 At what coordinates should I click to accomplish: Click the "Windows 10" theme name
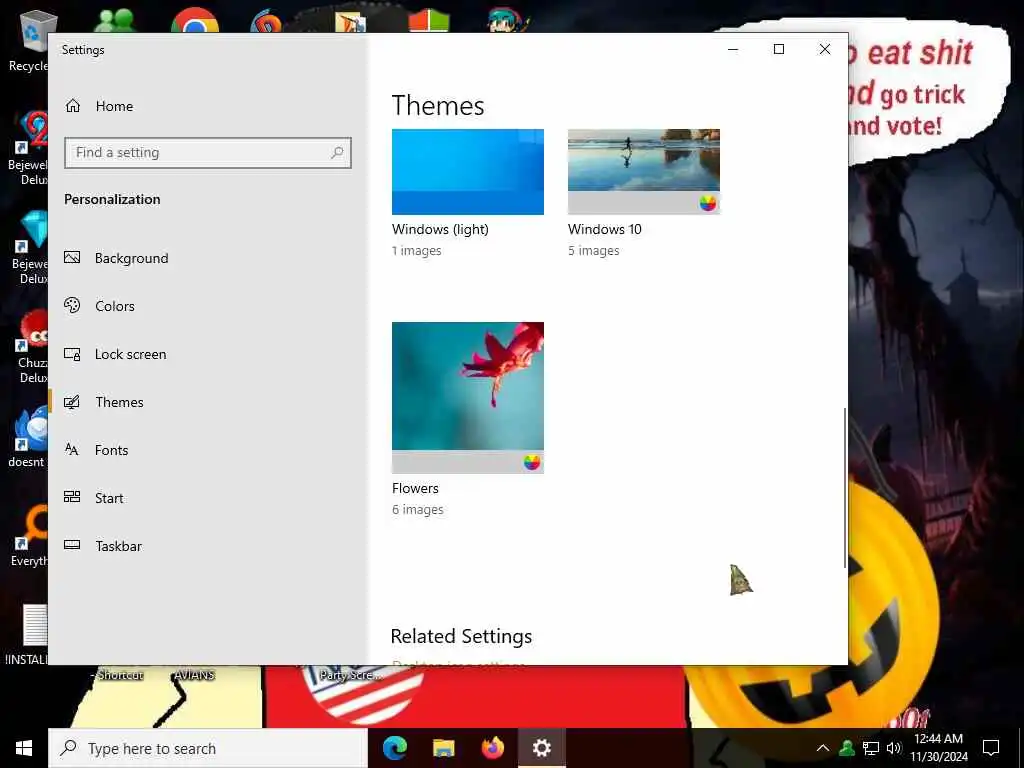pyautogui.click(x=605, y=229)
